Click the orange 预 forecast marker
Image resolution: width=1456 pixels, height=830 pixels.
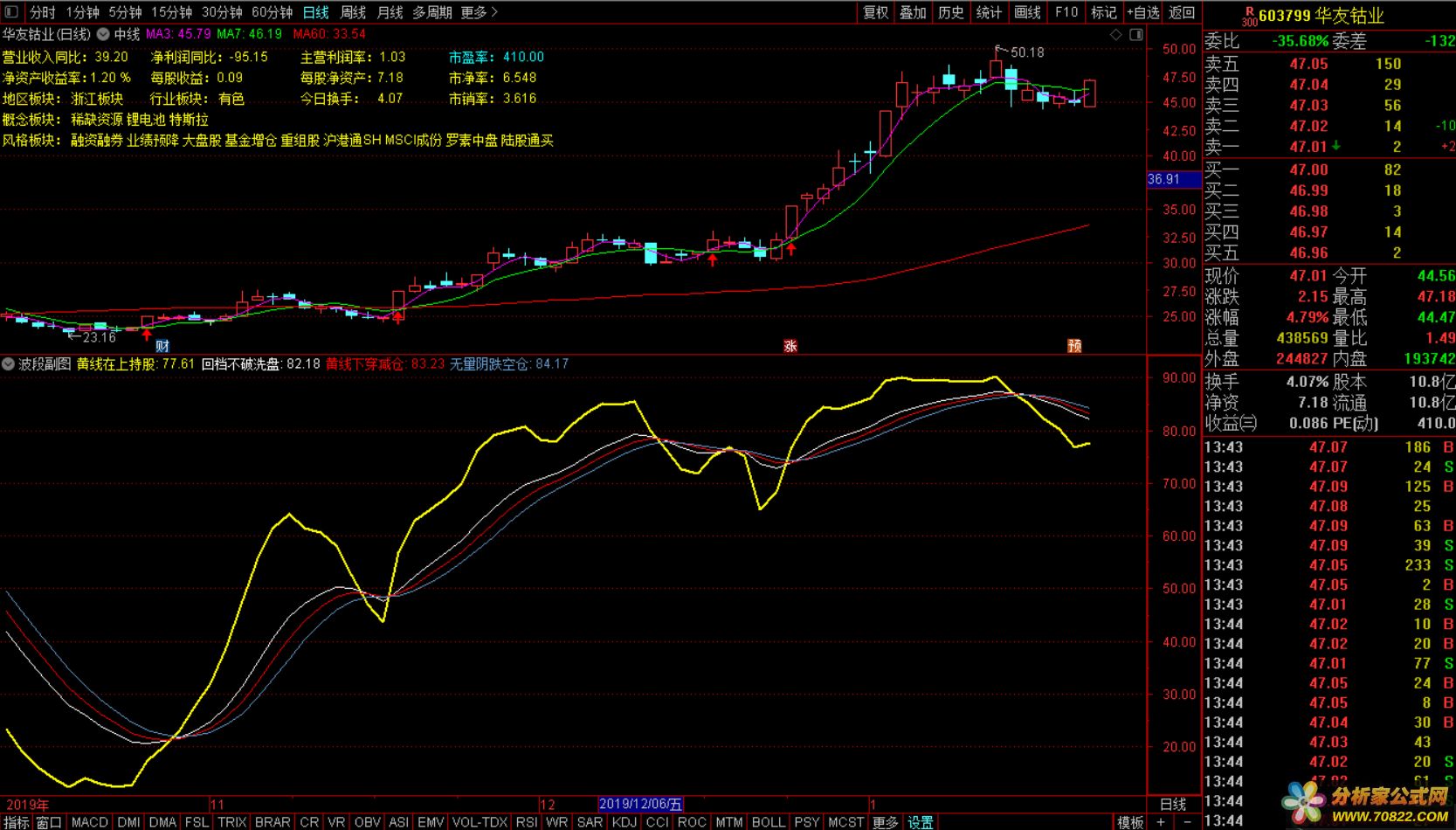click(x=1074, y=346)
